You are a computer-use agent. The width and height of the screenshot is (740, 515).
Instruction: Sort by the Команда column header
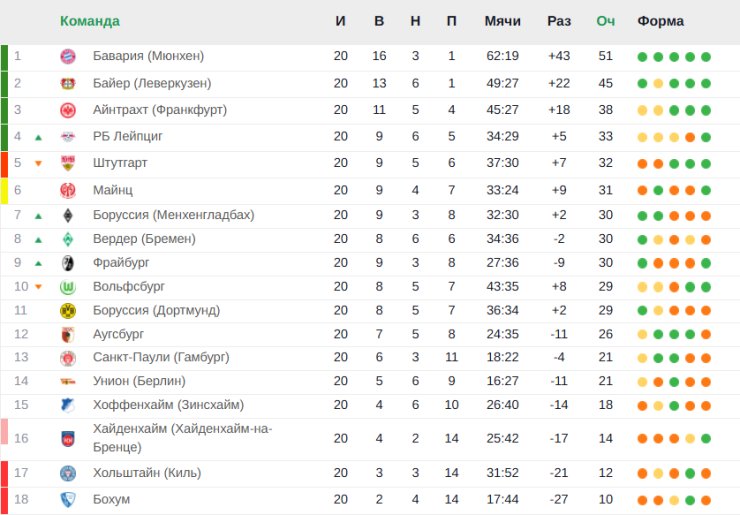(90, 21)
